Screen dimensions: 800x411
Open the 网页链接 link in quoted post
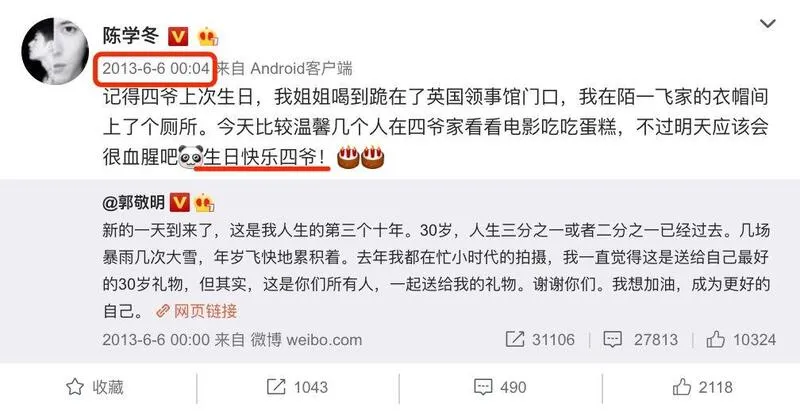coord(197,311)
